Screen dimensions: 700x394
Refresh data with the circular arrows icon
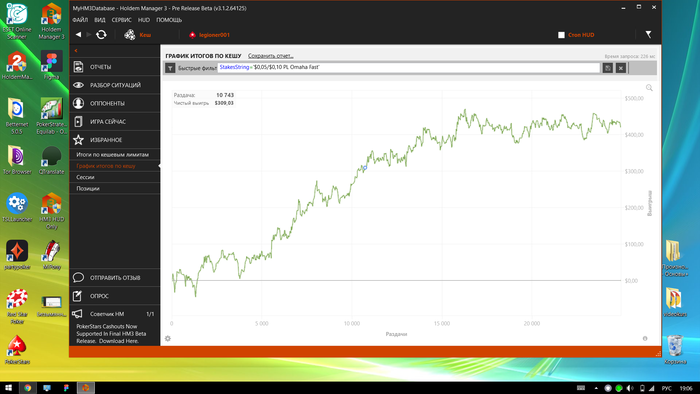(101, 34)
